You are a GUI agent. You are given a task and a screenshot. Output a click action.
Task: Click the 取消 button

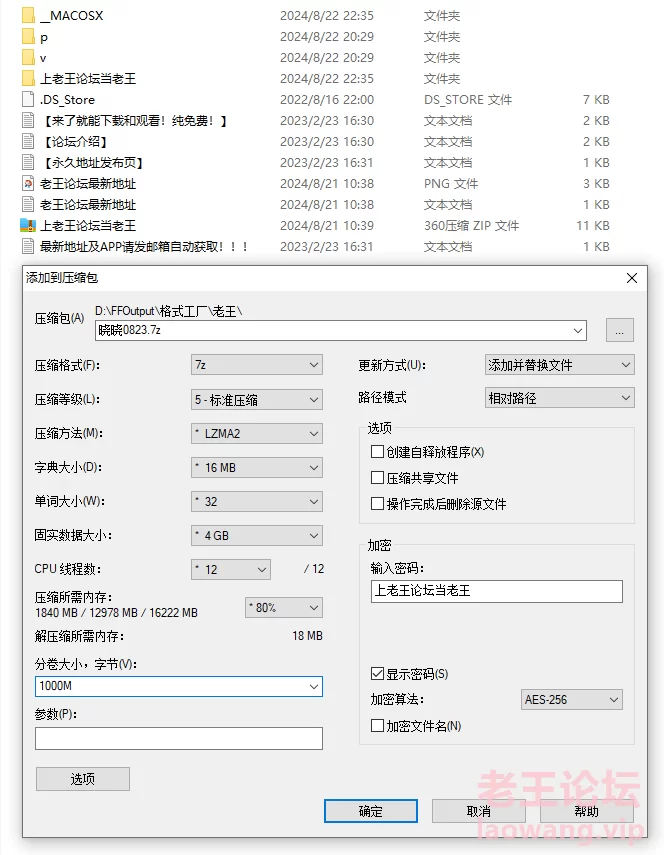479,811
